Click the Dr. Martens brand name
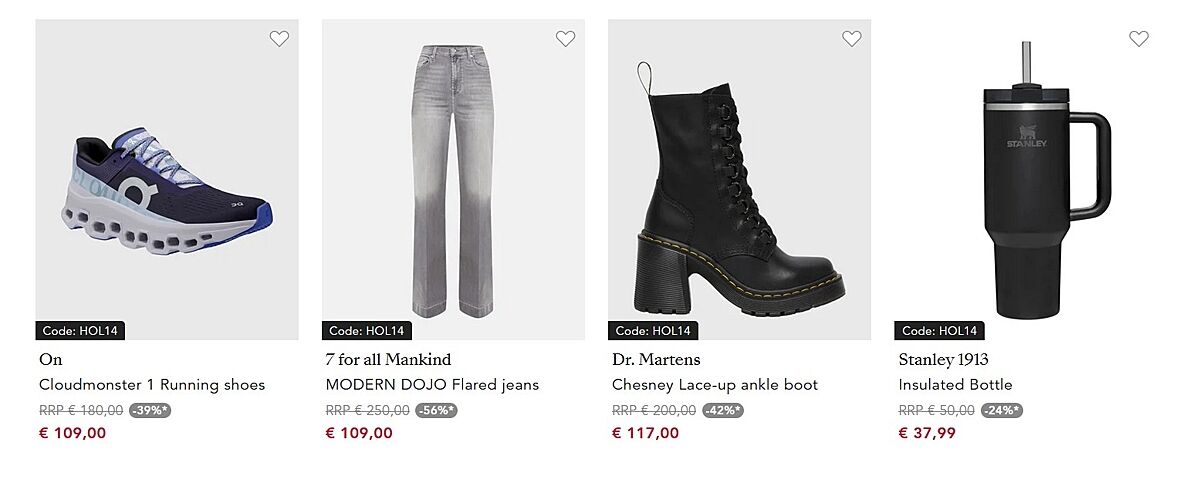 tap(656, 360)
